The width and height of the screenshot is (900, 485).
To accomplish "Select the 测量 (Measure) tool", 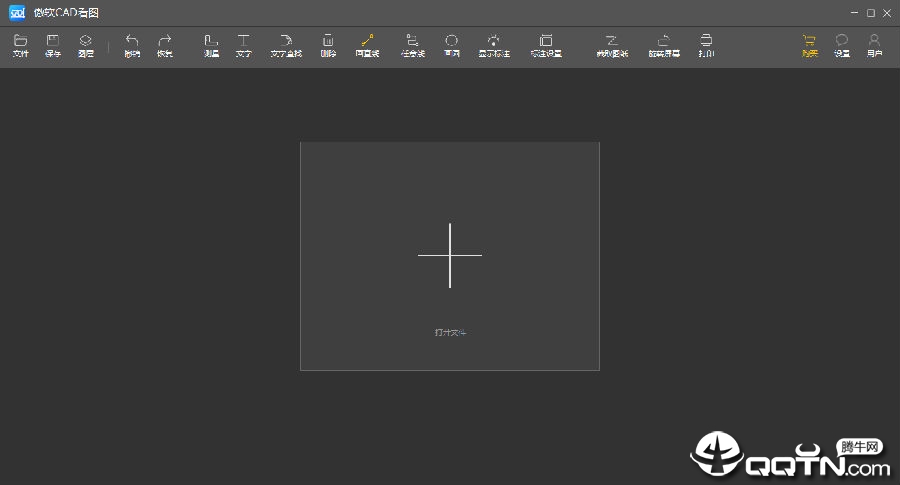I will pyautogui.click(x=211, y=46).
